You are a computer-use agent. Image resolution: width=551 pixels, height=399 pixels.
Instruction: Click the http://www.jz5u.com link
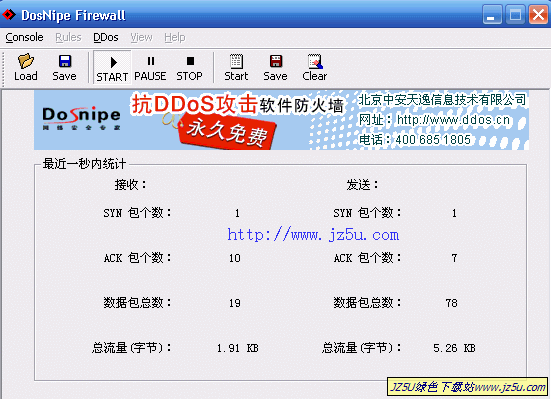click(x=313, y=235)
